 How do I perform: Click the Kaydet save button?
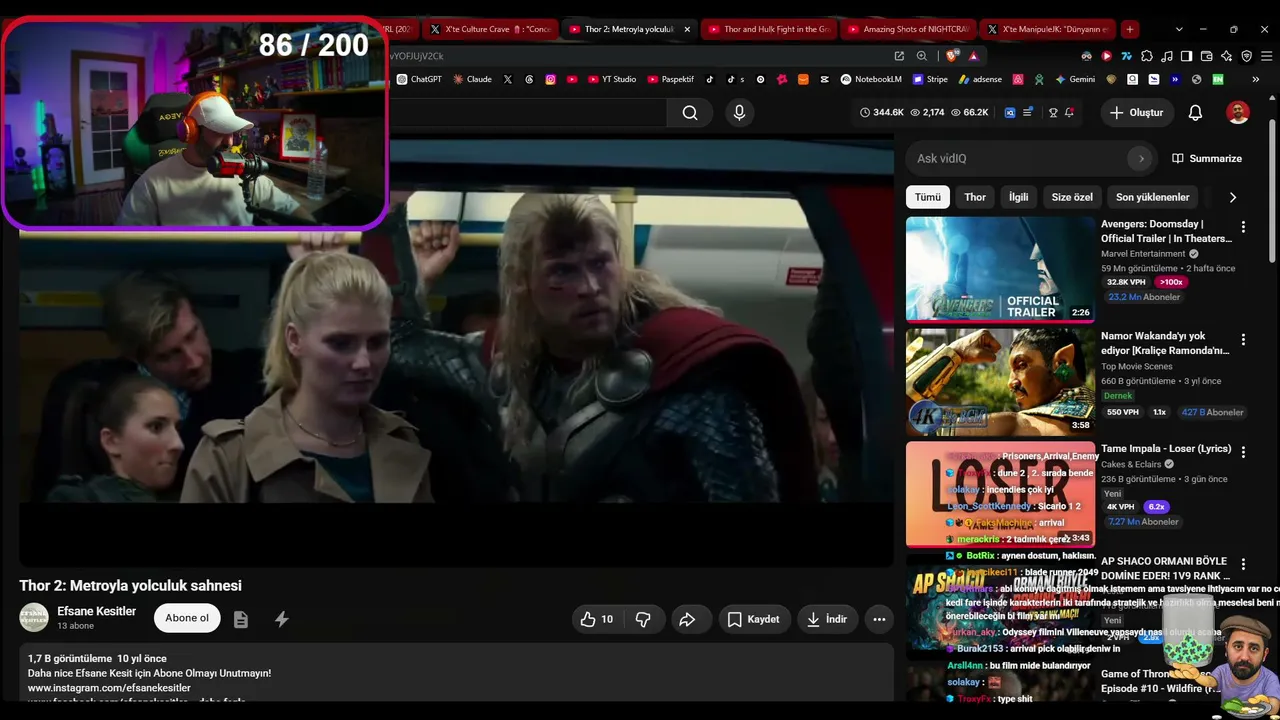[x=753, y=619]
